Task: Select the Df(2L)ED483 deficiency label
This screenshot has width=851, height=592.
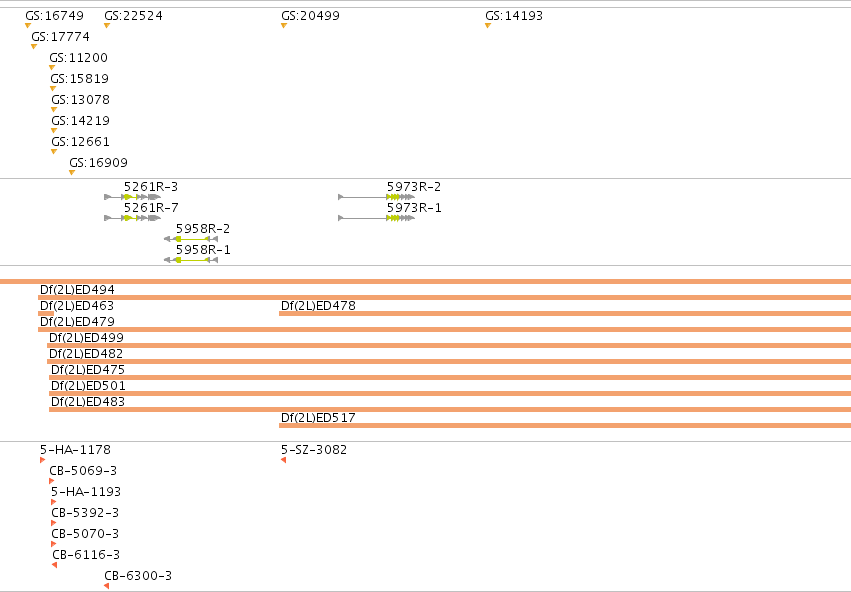Action: pos(88,402)
